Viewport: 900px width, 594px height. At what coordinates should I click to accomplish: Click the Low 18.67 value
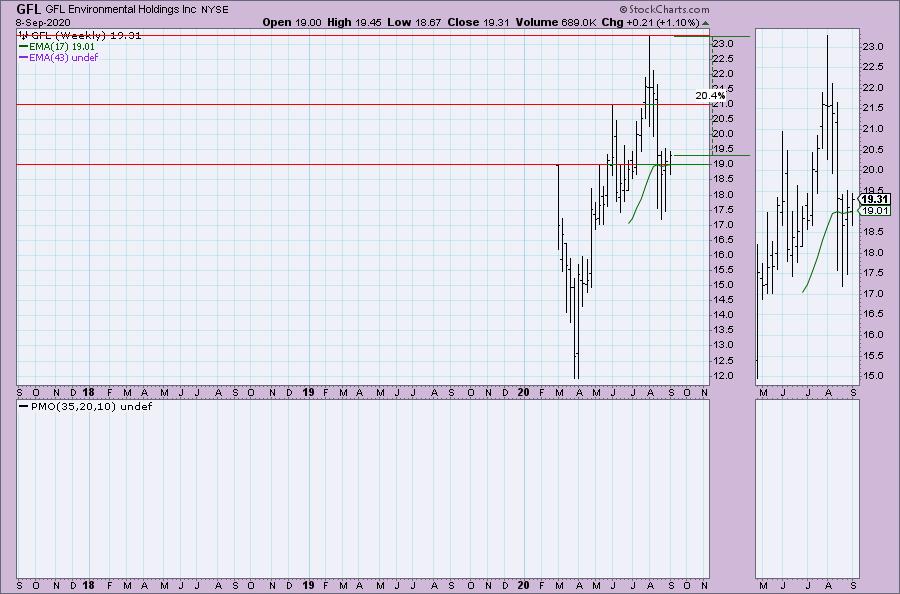pyautogui.click(x=414, y=22)
